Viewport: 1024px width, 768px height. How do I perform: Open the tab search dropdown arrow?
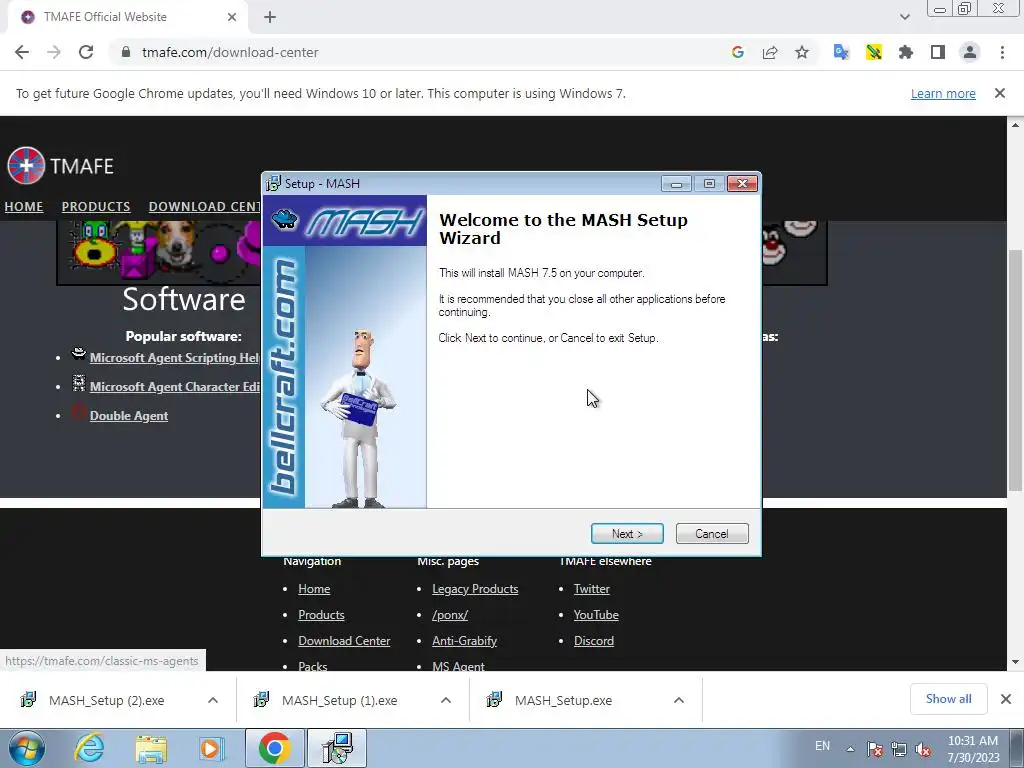coord(904,17)
